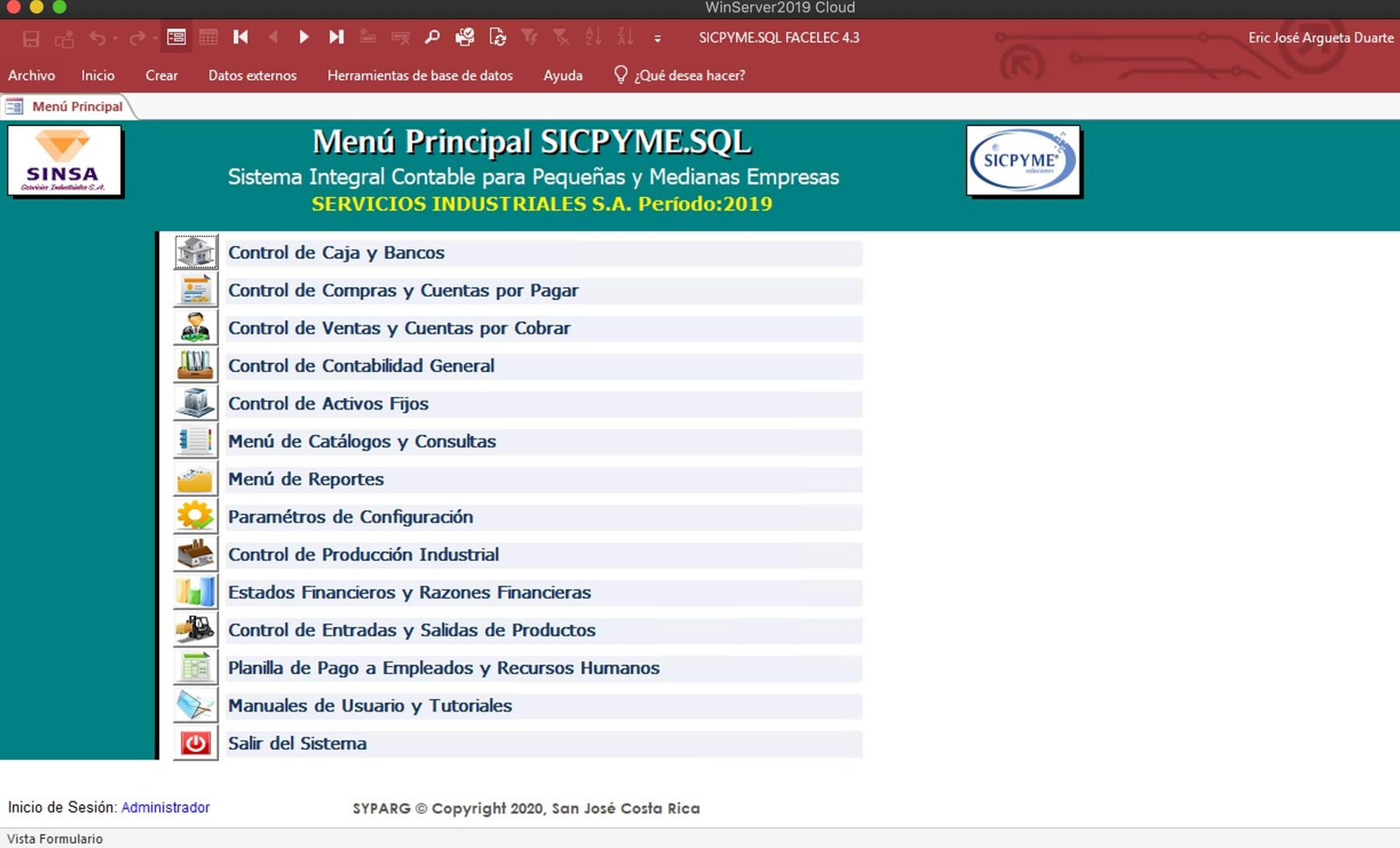Click the printer with checkmark toolbar icon
The width and height of the screenshot is (1400, 848).
(x=465, y=38)
